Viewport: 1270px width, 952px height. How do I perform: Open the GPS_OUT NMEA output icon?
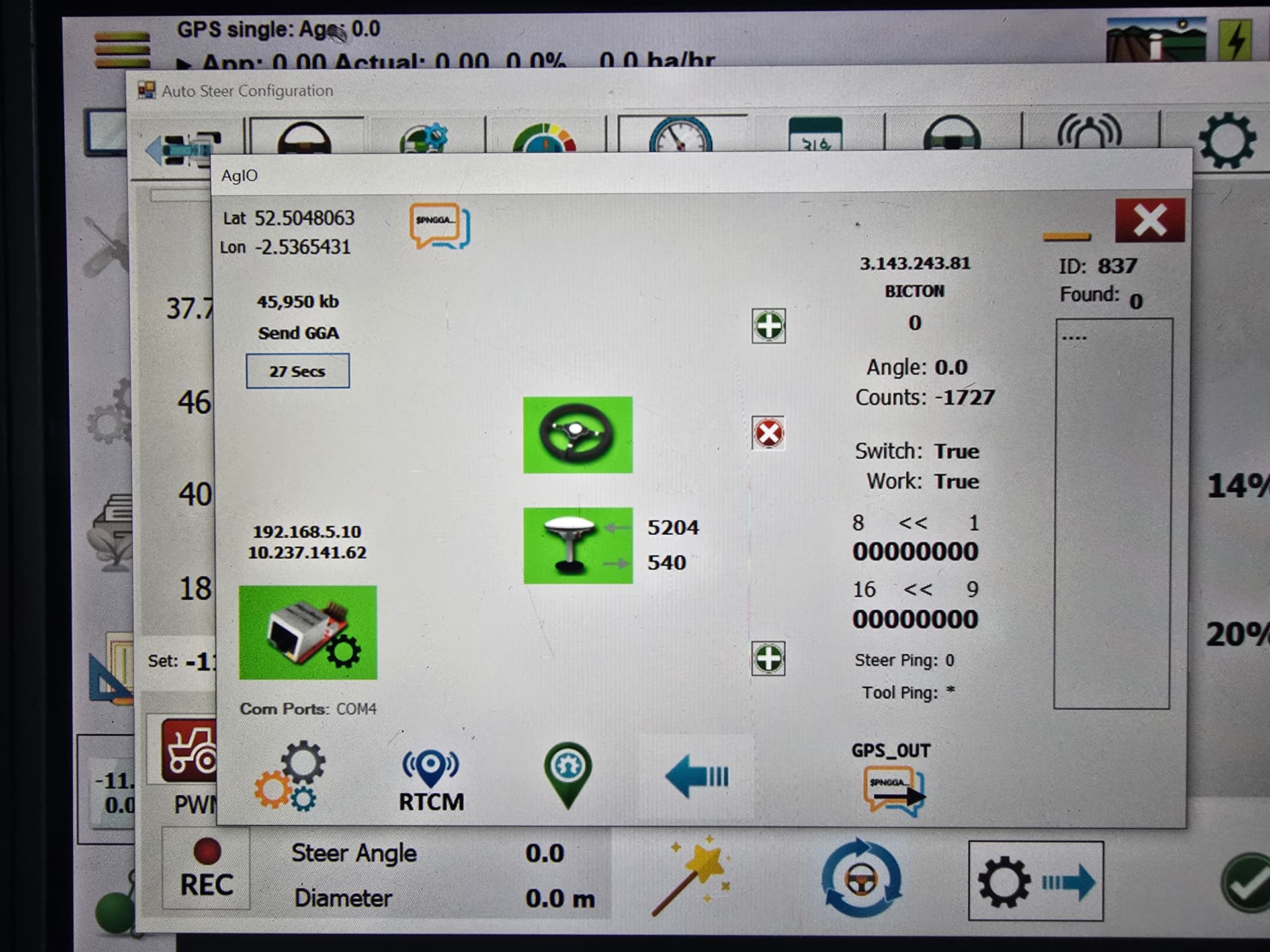pos(893,790)
